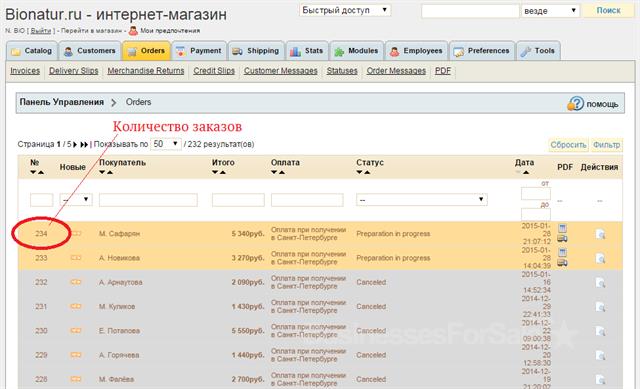This screenshot has width=640, height=389.
Task: Open the Modules tab
Action: (x=357, y=51)
